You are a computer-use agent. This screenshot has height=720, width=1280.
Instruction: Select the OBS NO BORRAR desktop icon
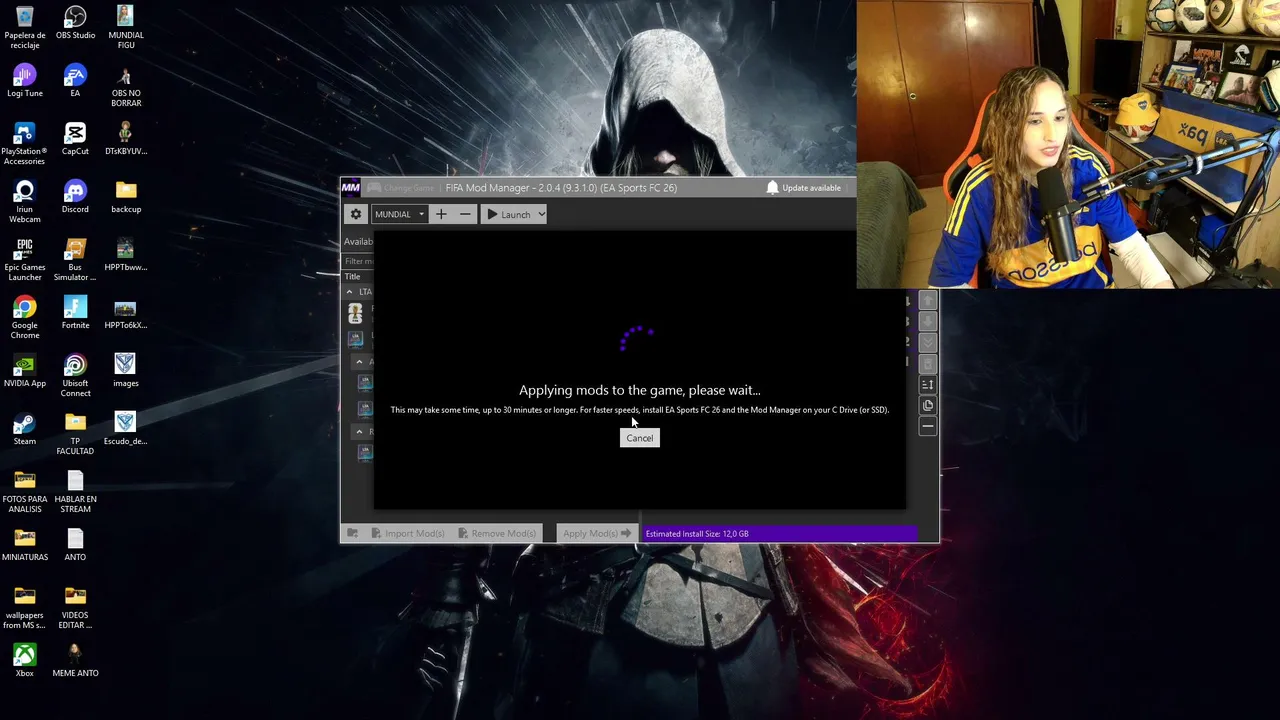[x=125, y=86]
